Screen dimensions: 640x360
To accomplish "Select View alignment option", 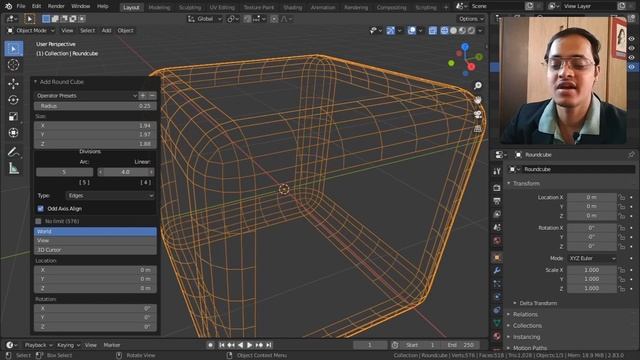I will pyautogui.click(x=95, y=240).
